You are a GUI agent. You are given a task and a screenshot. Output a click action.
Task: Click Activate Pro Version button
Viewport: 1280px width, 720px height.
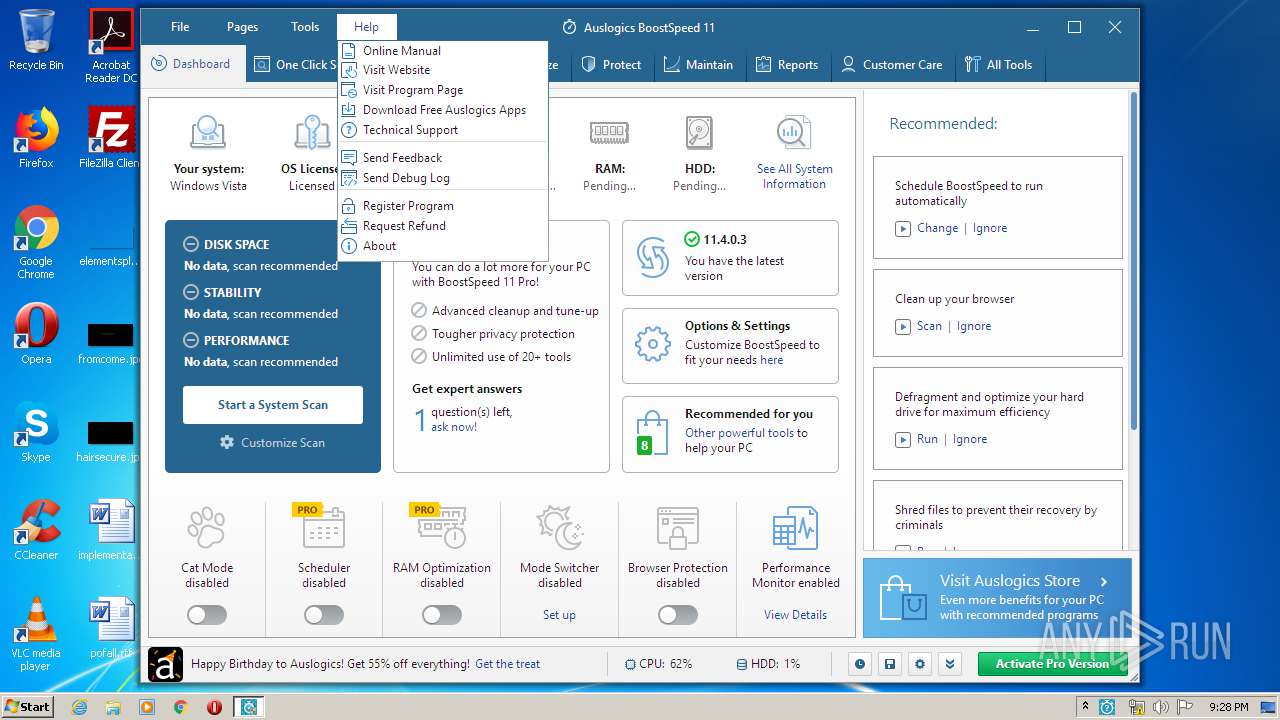point(1052,664)
